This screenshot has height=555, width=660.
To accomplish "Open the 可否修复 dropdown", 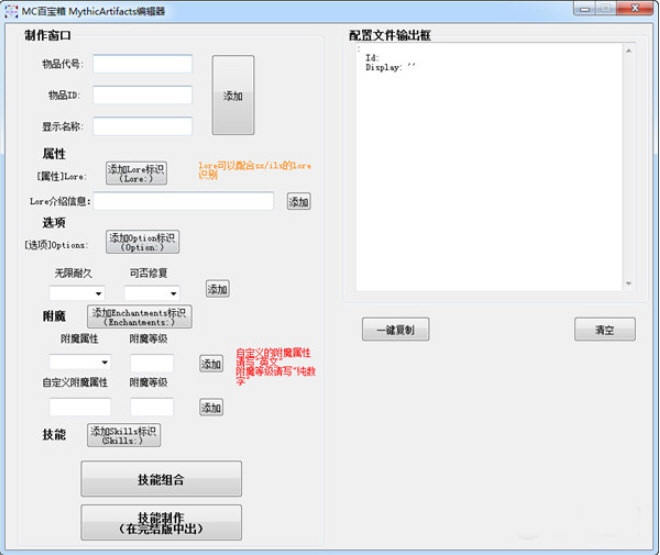I will (152, 293).
